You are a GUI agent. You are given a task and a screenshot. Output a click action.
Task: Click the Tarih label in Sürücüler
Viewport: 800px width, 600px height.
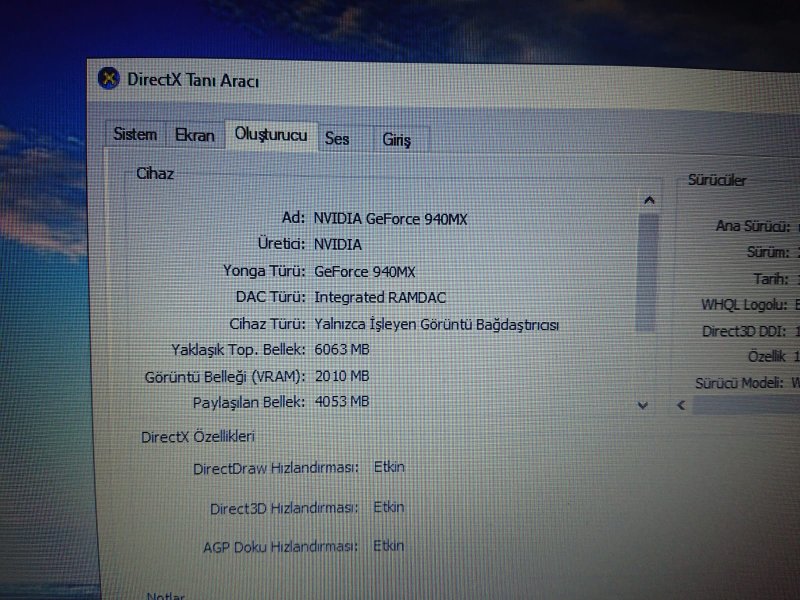(771, 279)
